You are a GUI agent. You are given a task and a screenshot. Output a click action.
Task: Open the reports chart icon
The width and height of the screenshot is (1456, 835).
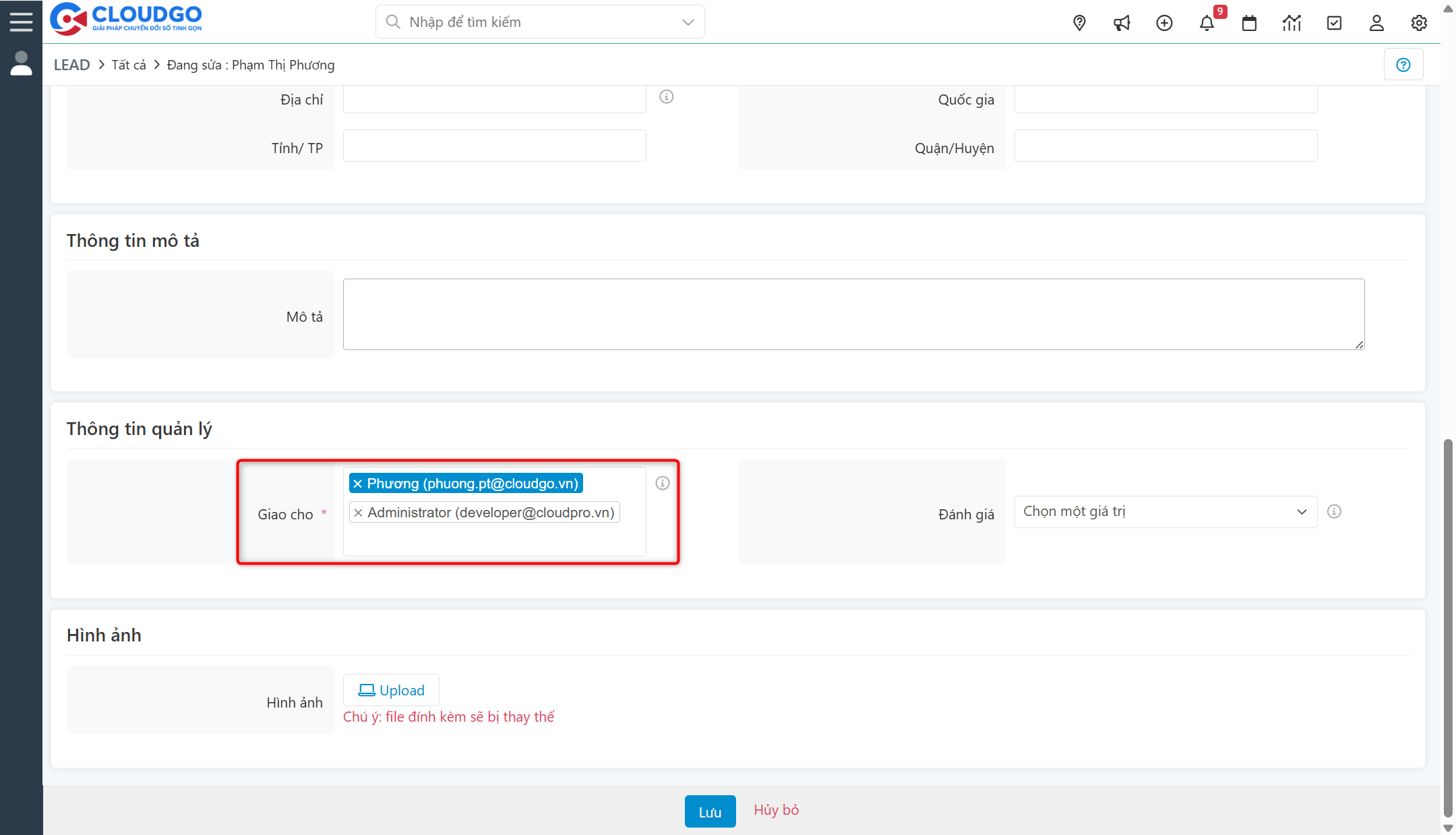(x=1292, y=23)
